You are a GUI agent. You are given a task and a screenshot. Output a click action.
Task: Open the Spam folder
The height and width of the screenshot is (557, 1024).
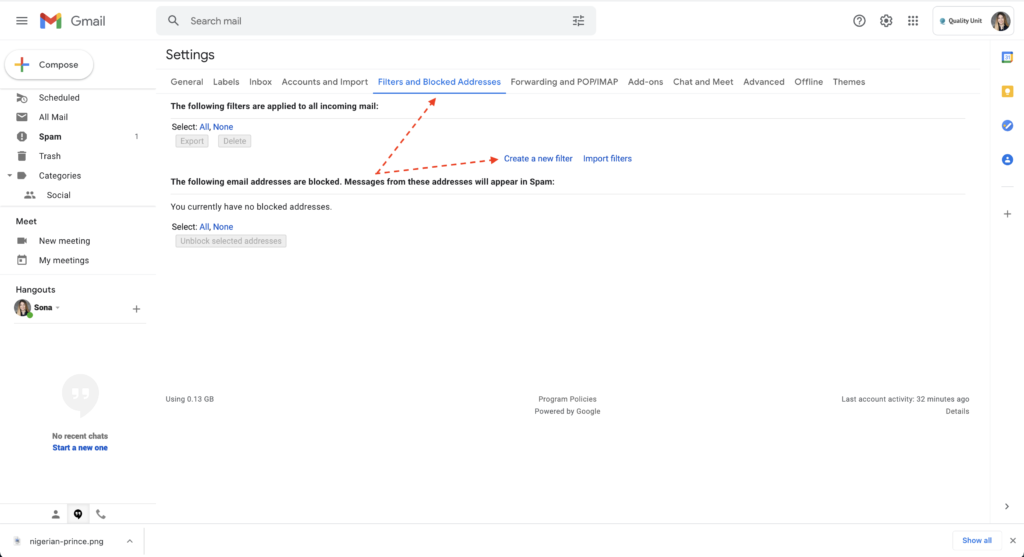coord(50,137)
